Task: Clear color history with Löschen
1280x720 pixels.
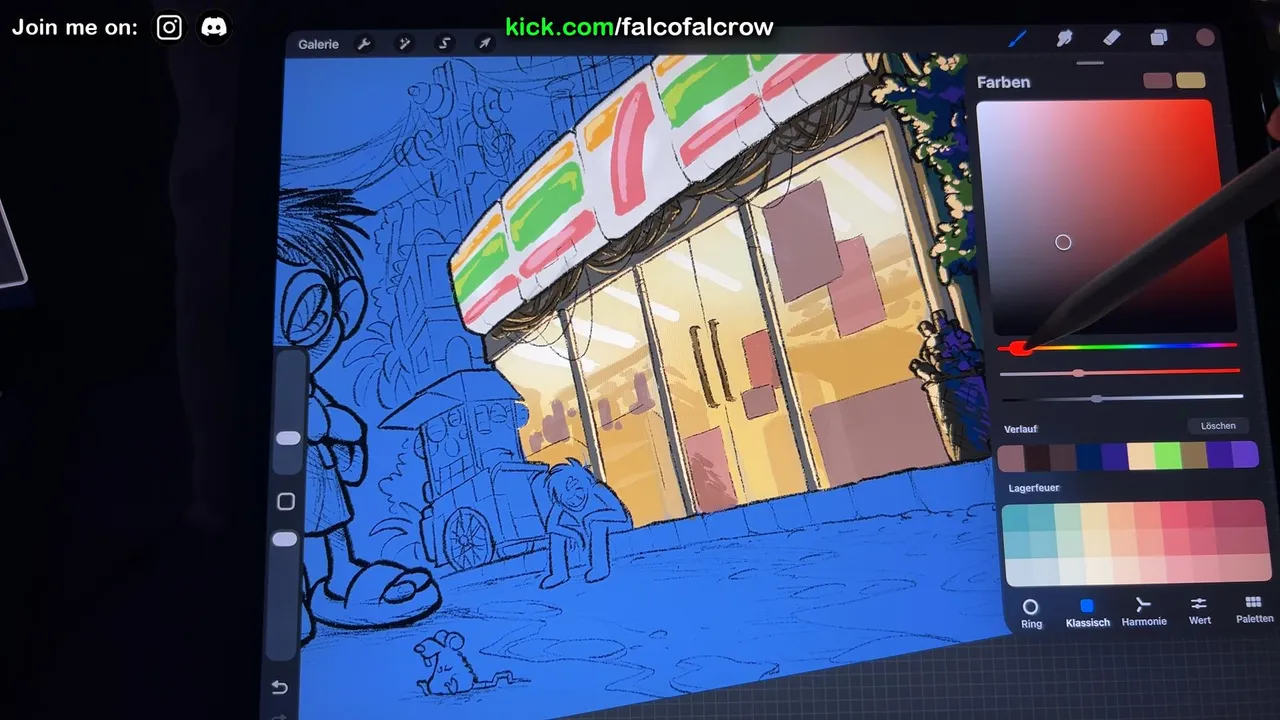Action: click(x=1218, y=426)
